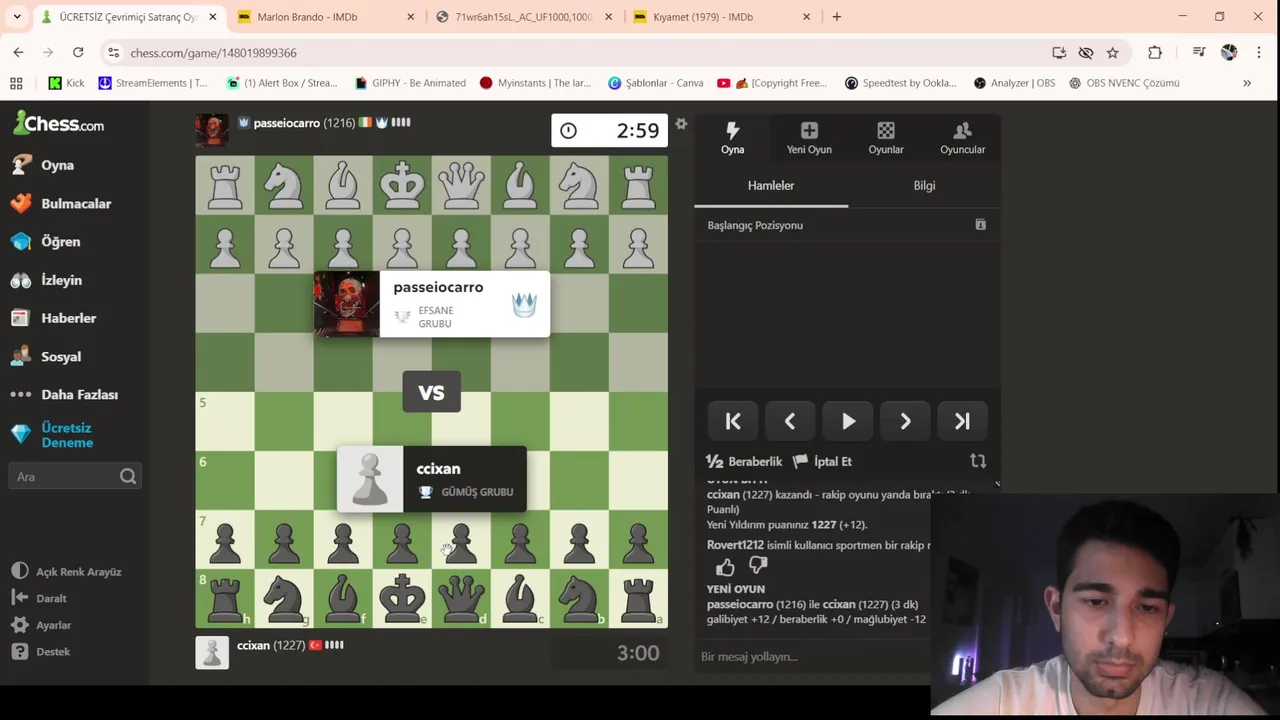This screenshot has width=1280, height=720.
Task: Open Speedtest by Ookla bookmark
Action: [901, 83]
